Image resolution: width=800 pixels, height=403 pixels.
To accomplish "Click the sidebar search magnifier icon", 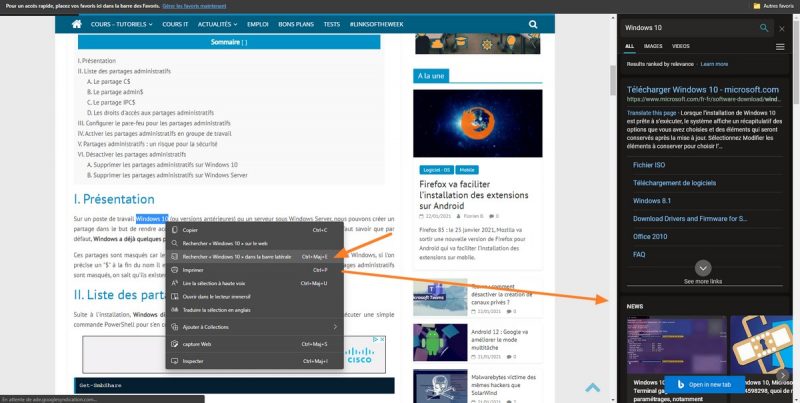I will point(764,28).
